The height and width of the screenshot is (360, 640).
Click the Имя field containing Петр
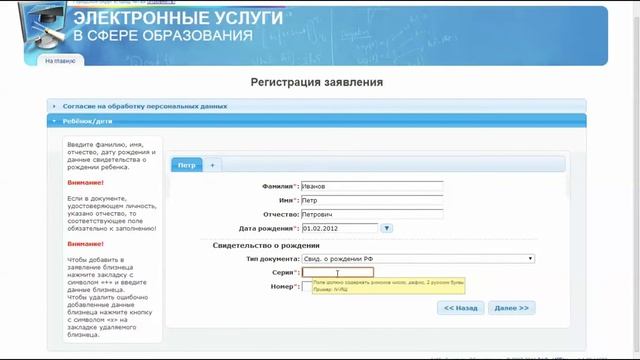pyautogui.click(x=372, y=200)
